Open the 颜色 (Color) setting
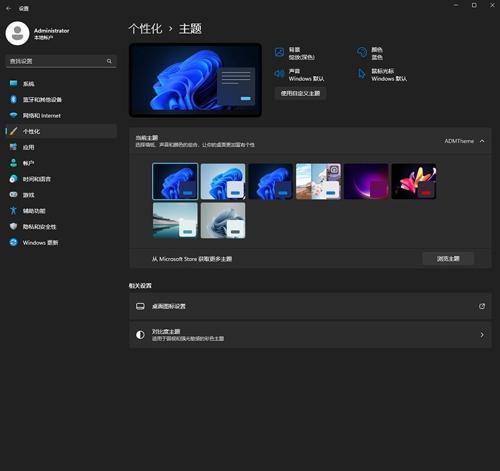 coord(370,53)
